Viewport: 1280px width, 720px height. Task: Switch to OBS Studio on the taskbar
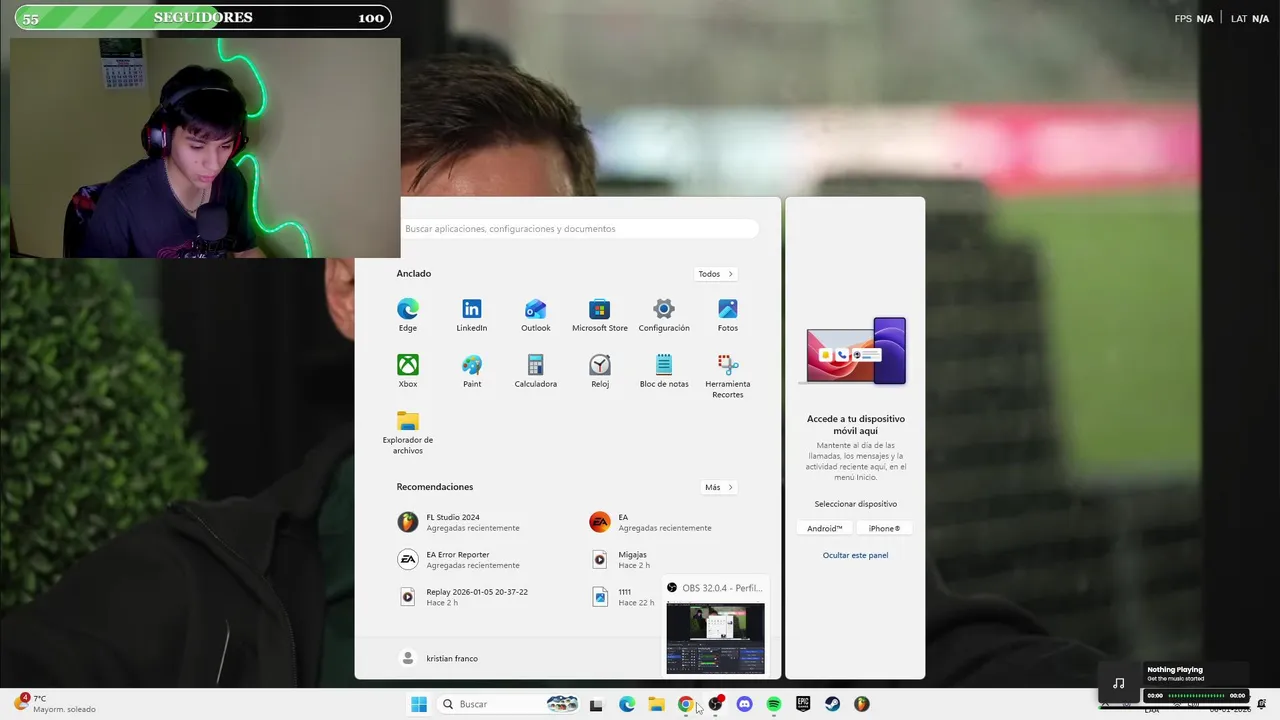pyautogui.click(x=715, y=704)
